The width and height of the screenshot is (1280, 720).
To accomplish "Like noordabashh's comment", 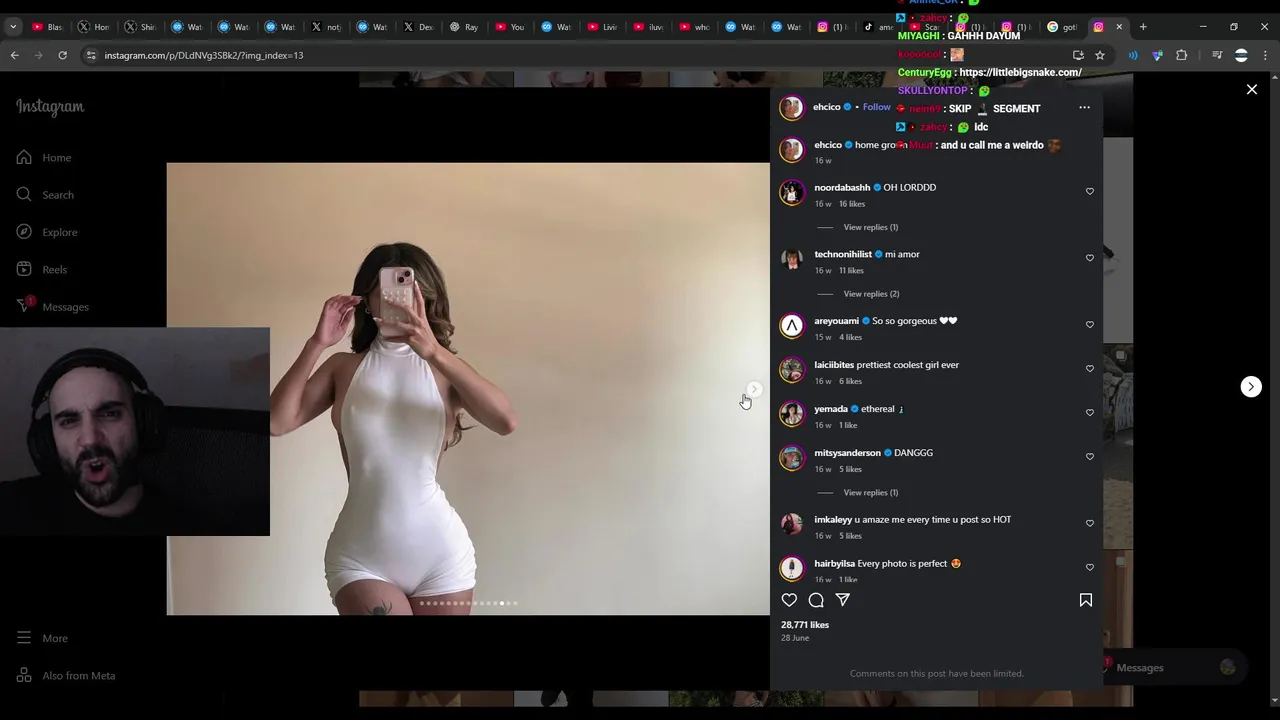I will pyautogui.click(x=1090, y=191).
